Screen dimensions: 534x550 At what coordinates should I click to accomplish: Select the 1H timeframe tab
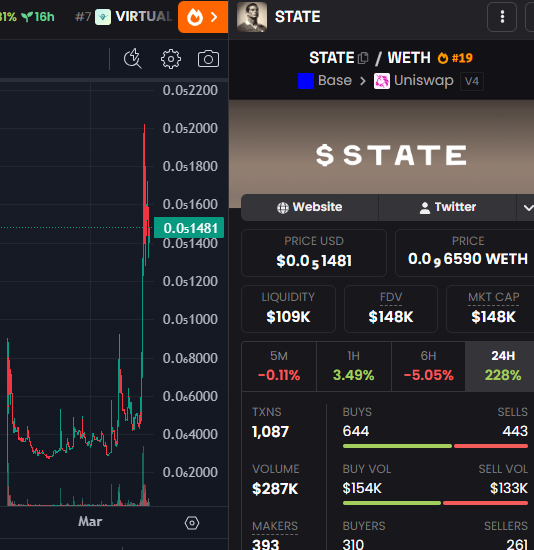[x=354, y=366]
